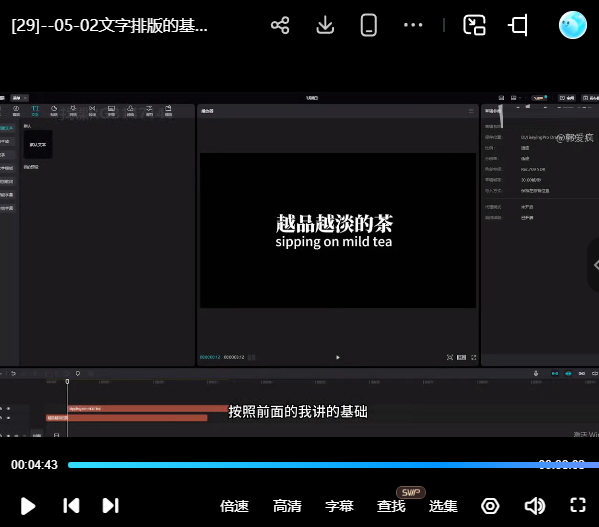Toggle the first cyan snapping icon in timeline
599x527 pixels.
(x=555, y=373)
